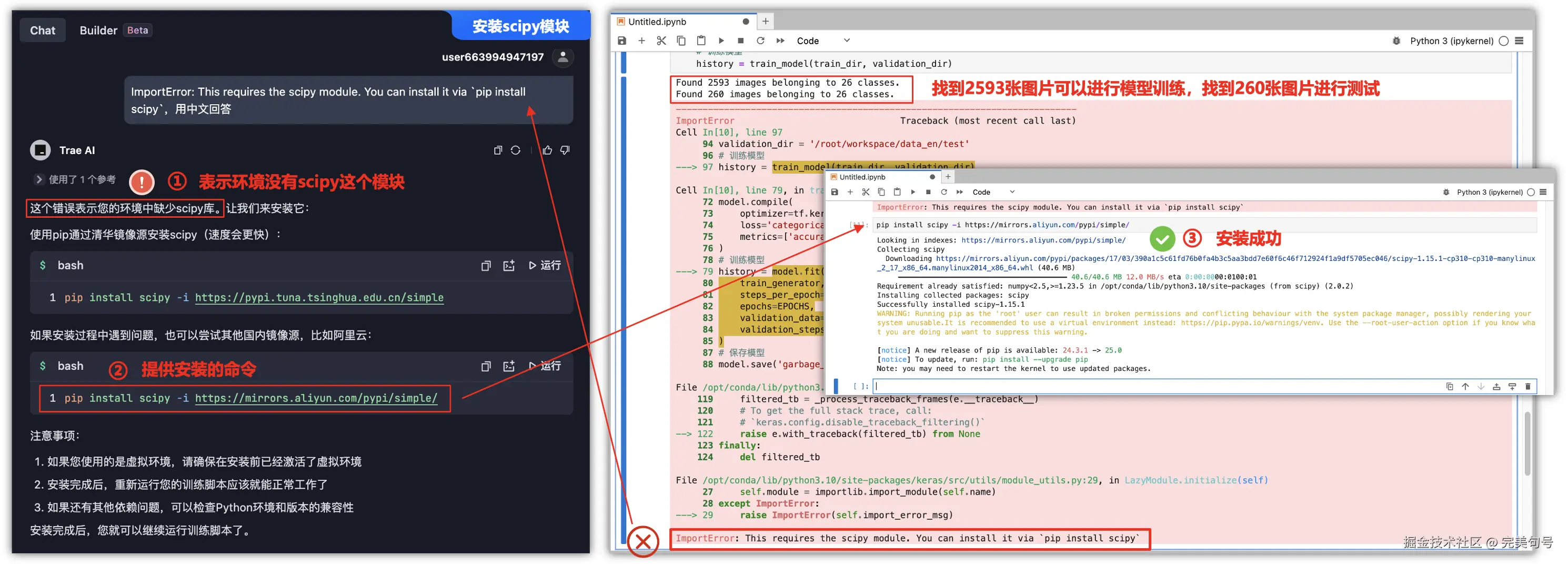Move the empty cell up
Screen dimensions: 1568x564
click(1465, 386)
